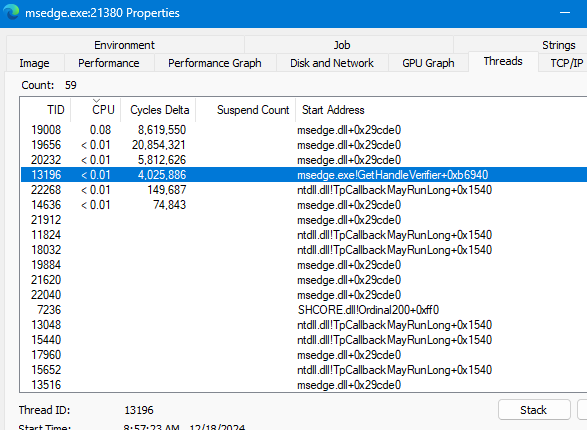587x430 pixels.
Task: Sort by the CPU column header
Action: click(95, 110)
